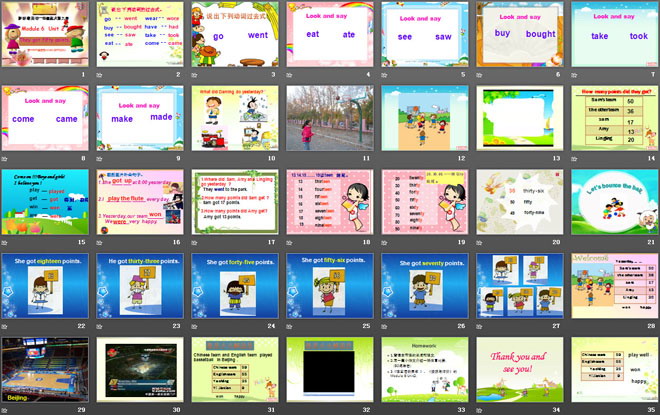Click the animation star icon under slide 23
660x415 pixels.
[x=99, y=326]
